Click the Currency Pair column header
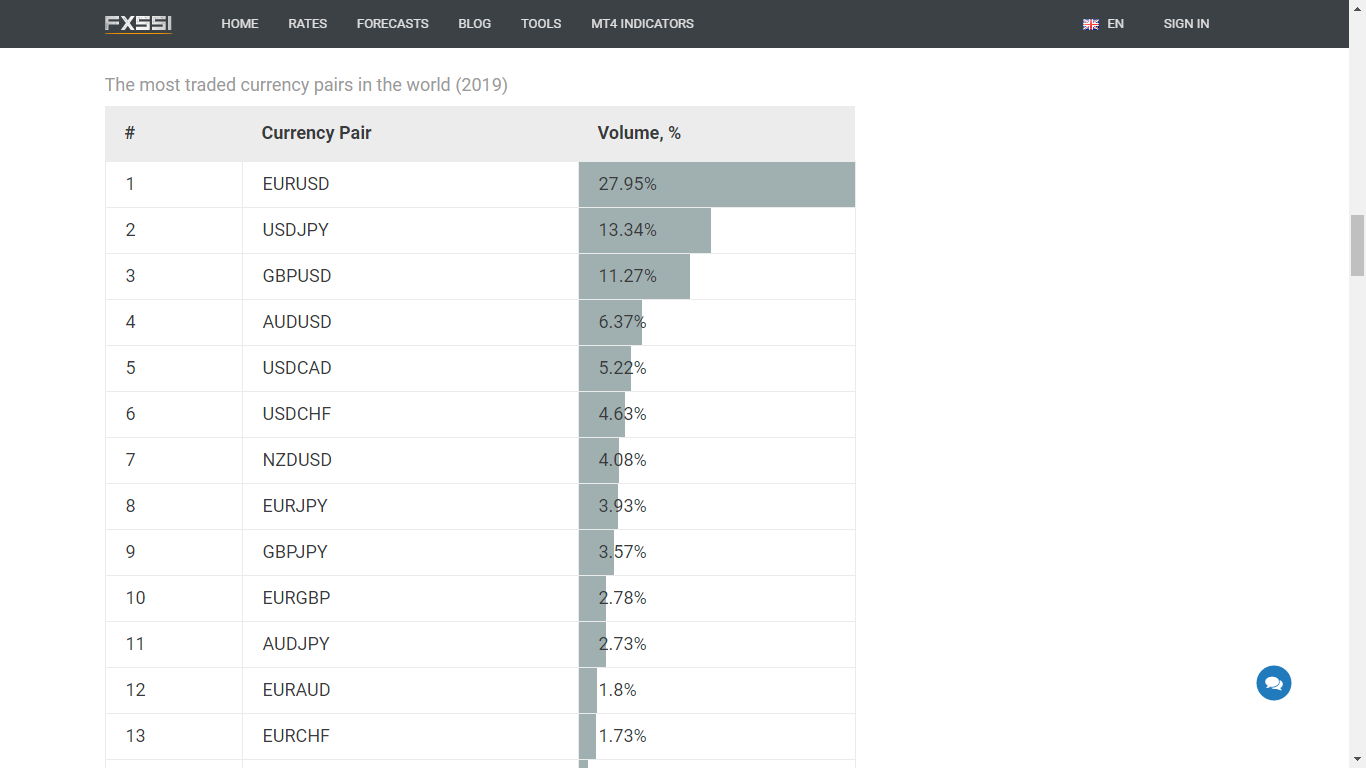1366x768 pixels. coord(316,133)
